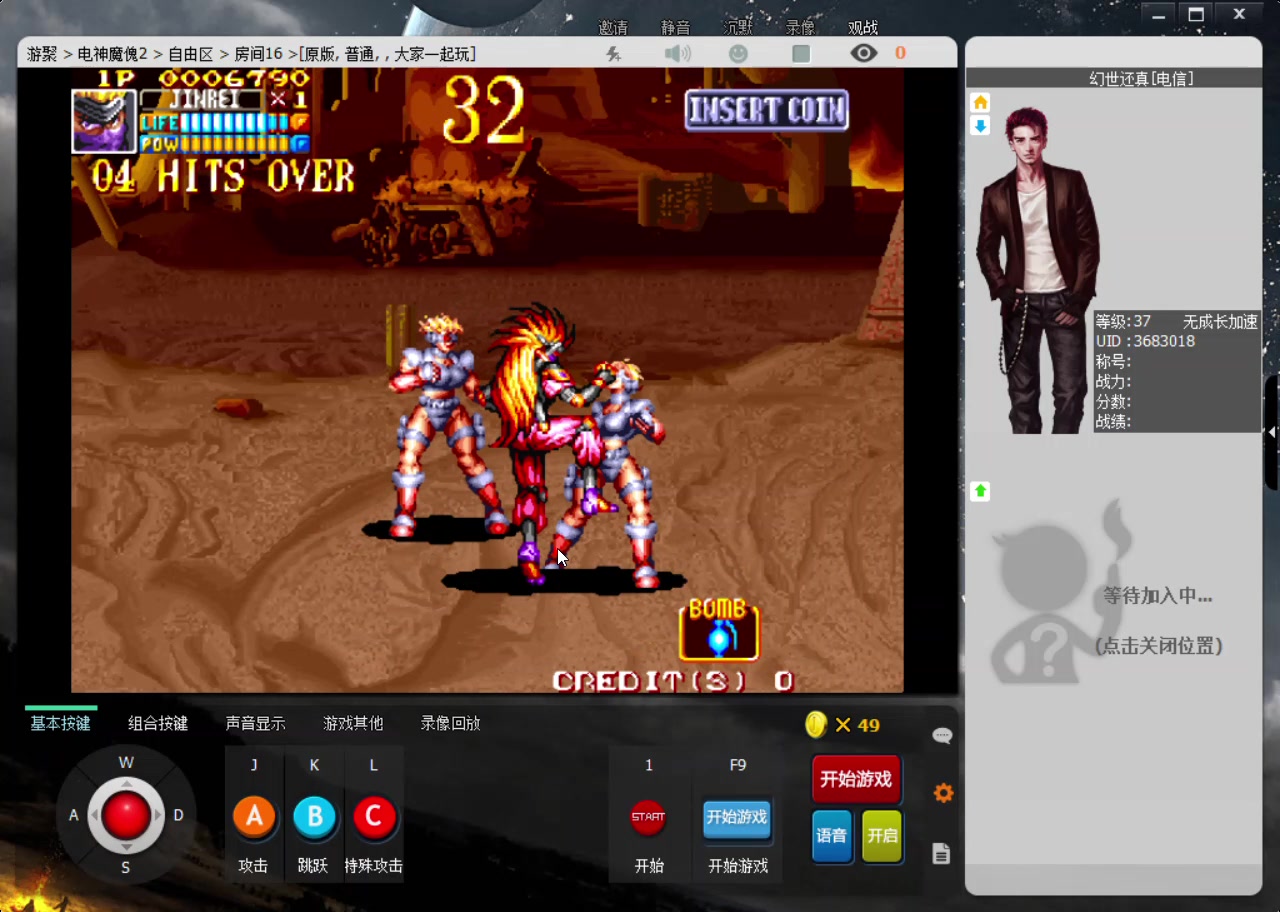This screenshot has width=1280, height=912.
Task: Open the 录像回放 tab
Action: coord(450,723)
